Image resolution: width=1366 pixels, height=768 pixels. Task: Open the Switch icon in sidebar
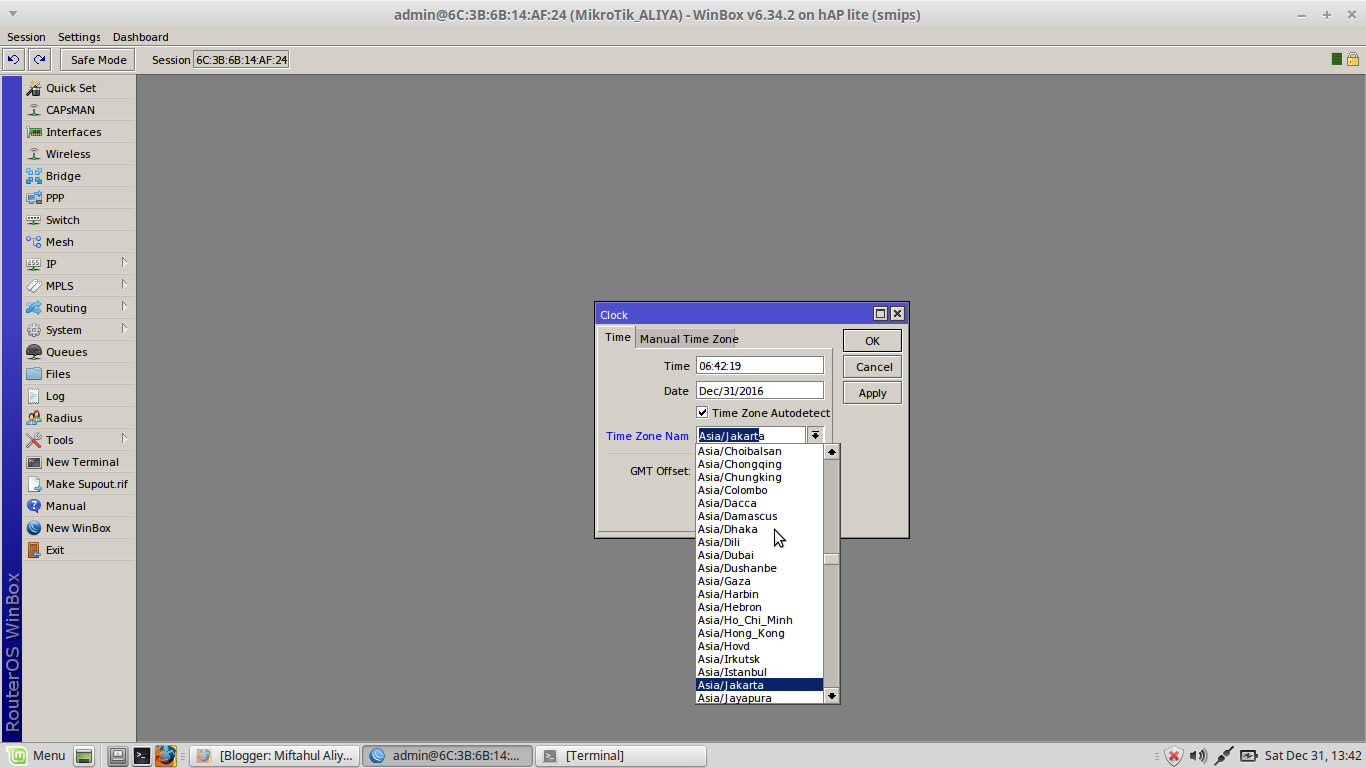point(34,220)
